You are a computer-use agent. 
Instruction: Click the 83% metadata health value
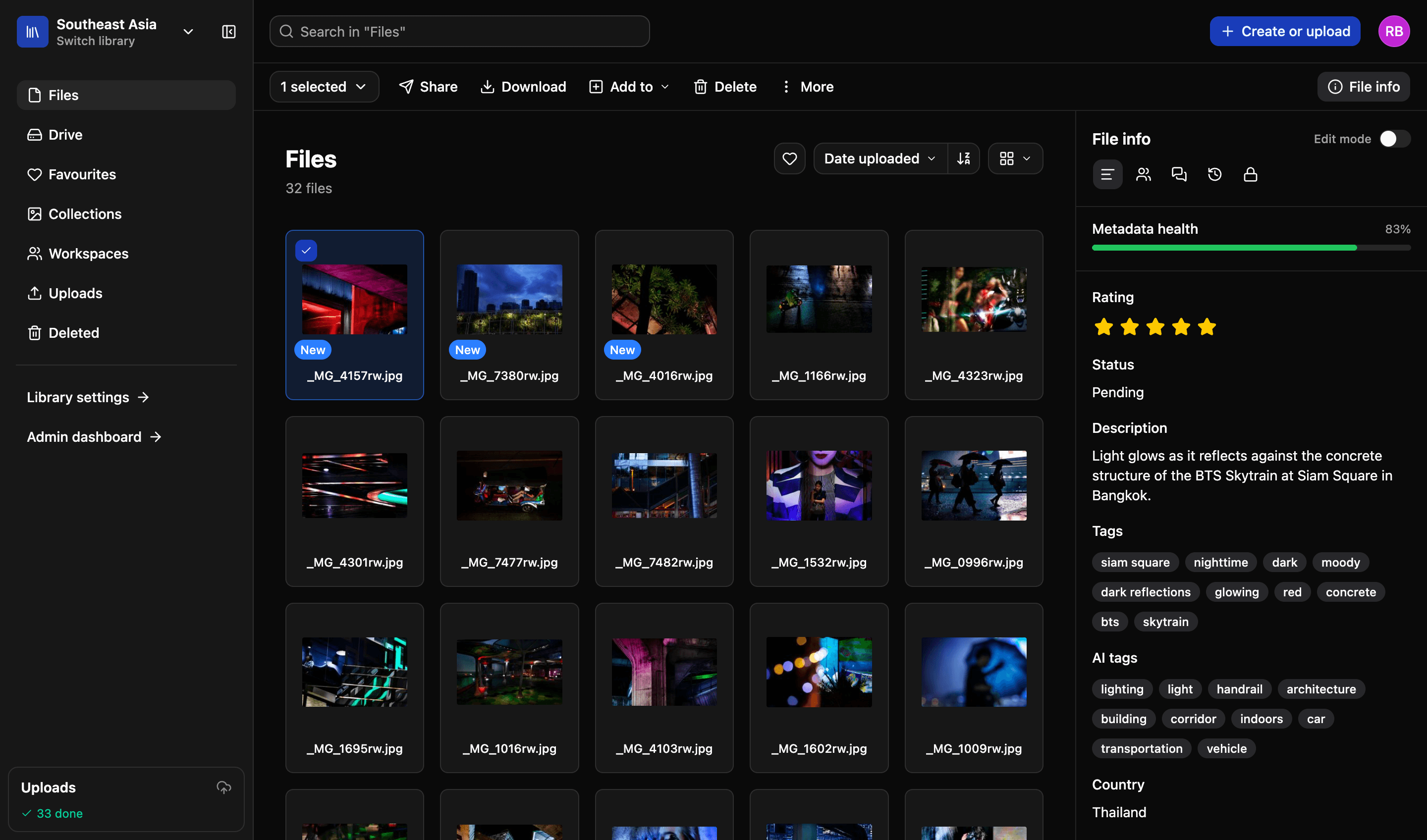pos(1397,229)
